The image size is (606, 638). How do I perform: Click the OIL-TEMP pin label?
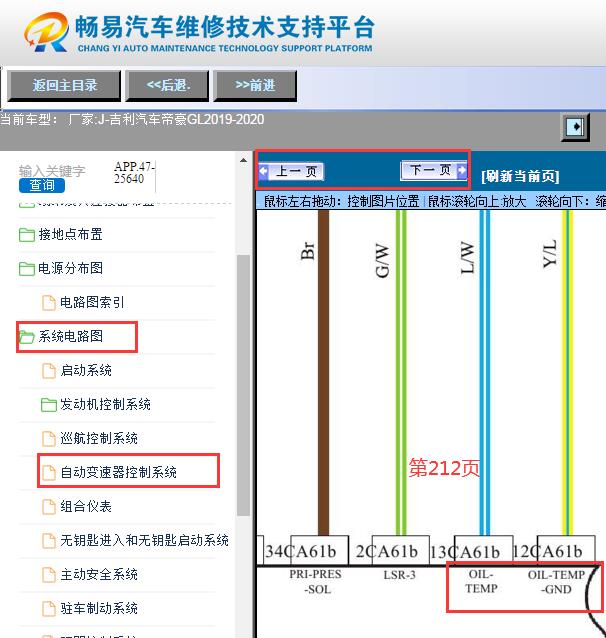481,581
